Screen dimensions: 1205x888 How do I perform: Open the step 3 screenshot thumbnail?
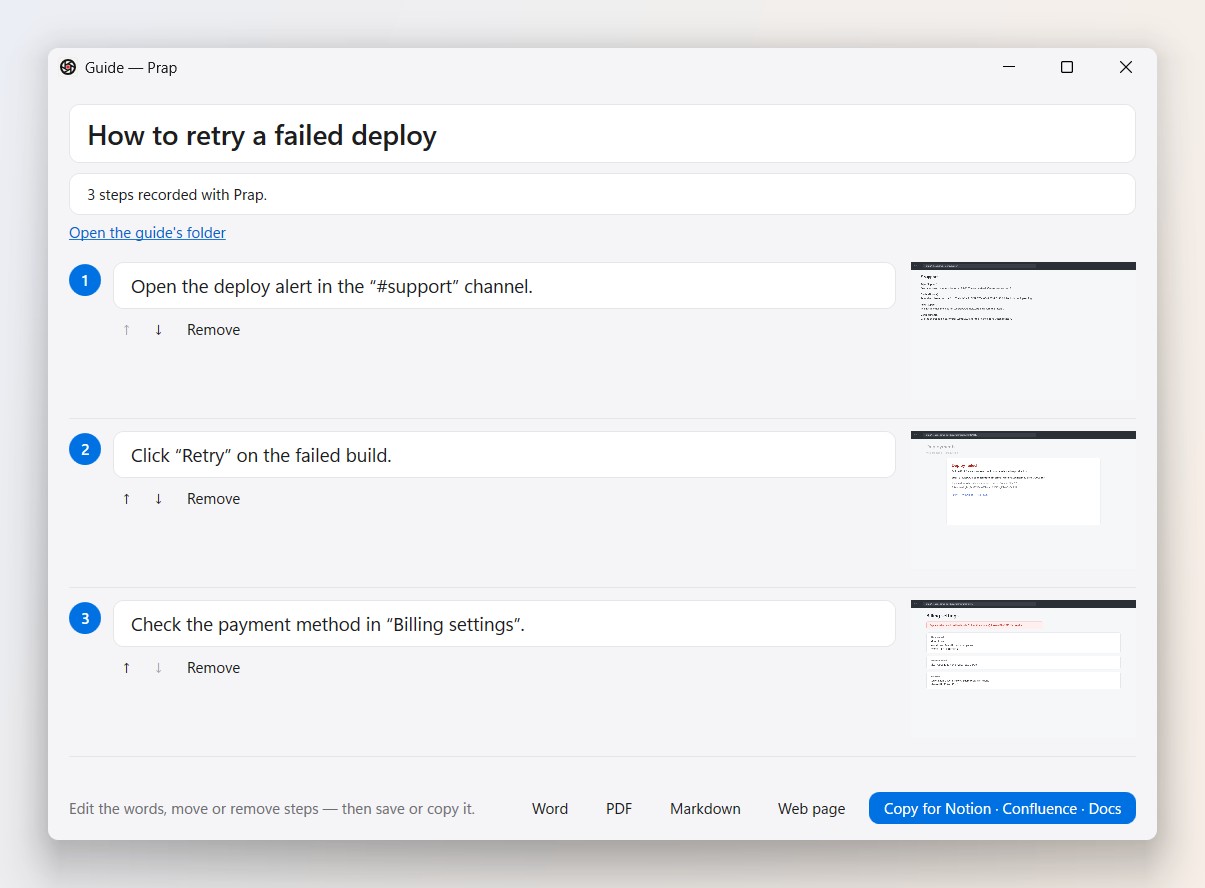coord(1023,670)
